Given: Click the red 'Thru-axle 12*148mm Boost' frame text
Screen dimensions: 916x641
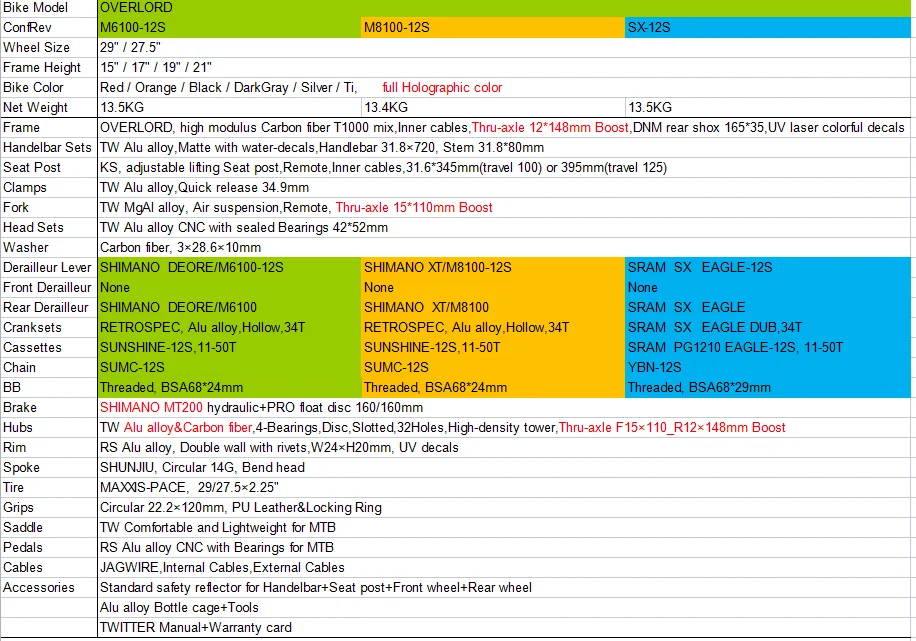Looking at the screenshot, I should [550, 127].
